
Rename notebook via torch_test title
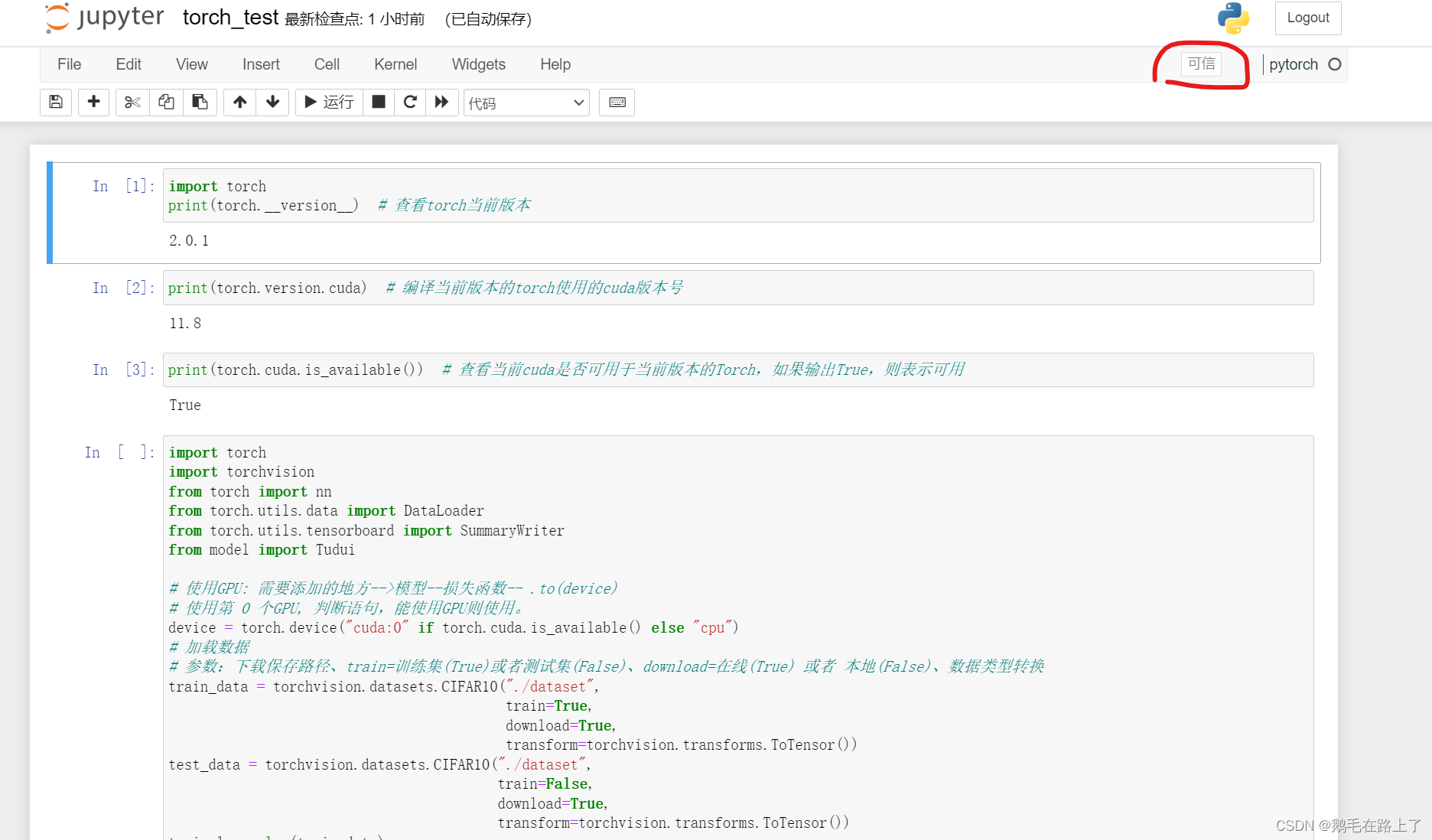pos(230,18)
